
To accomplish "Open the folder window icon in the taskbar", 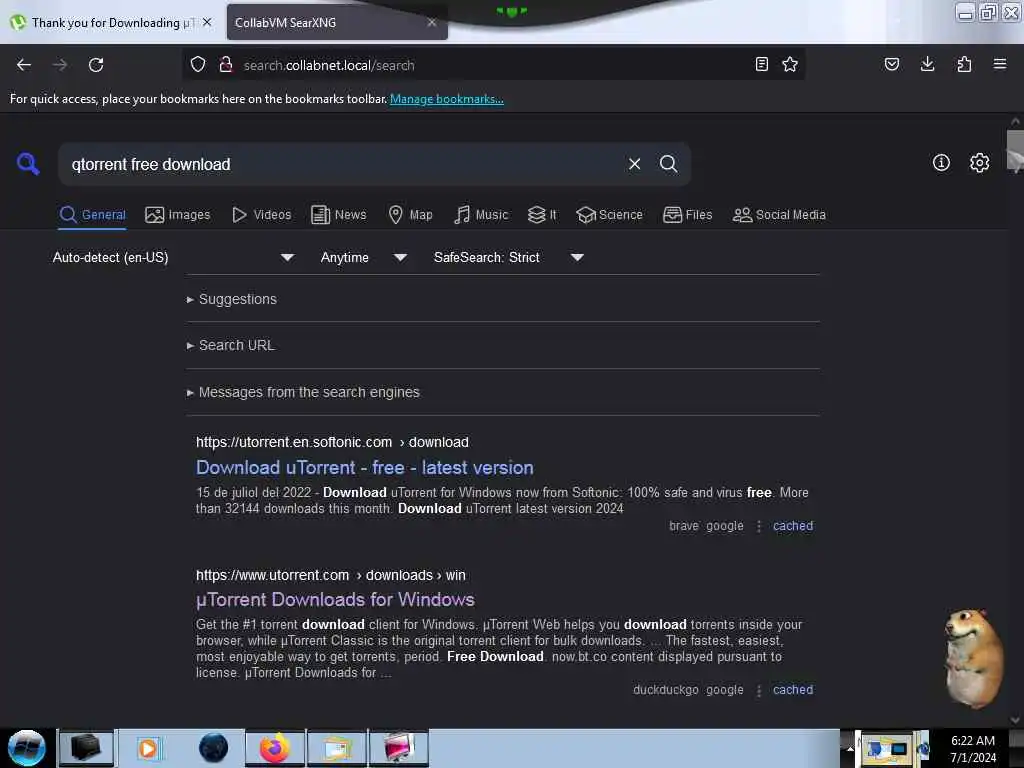I will [337, 748].
